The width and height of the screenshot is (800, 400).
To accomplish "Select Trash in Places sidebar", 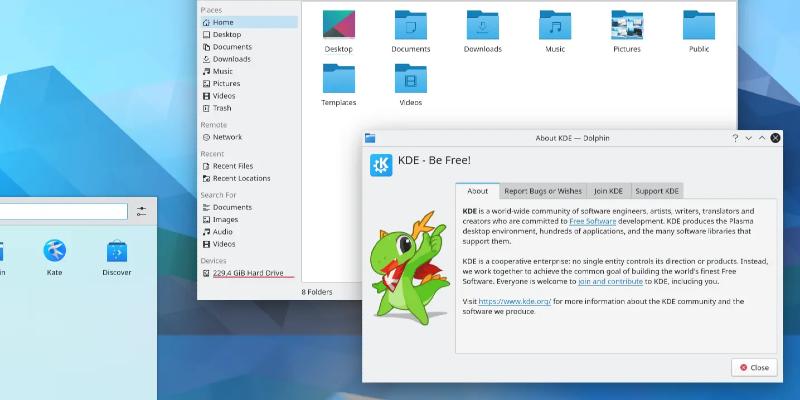I will [221, 108].
